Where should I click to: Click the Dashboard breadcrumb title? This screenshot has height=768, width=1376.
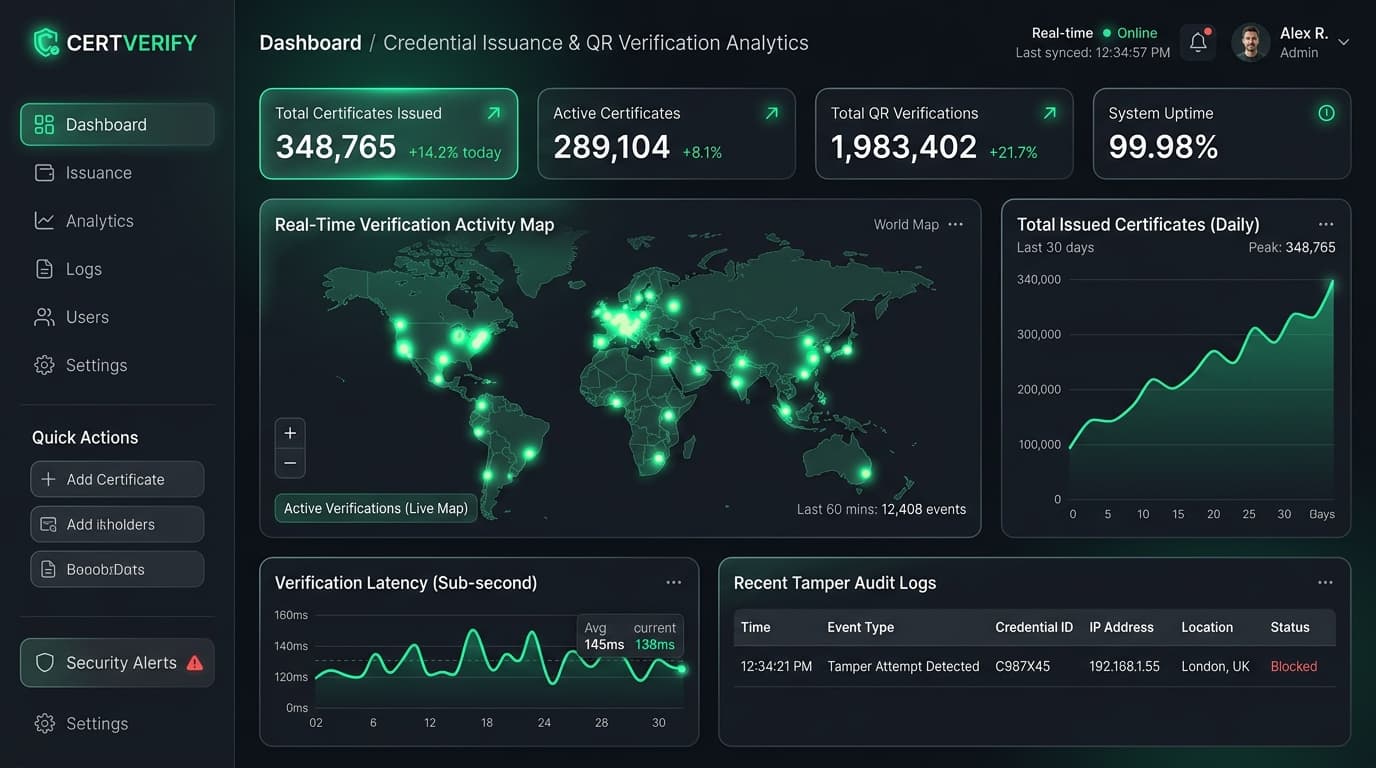[310, 43]
